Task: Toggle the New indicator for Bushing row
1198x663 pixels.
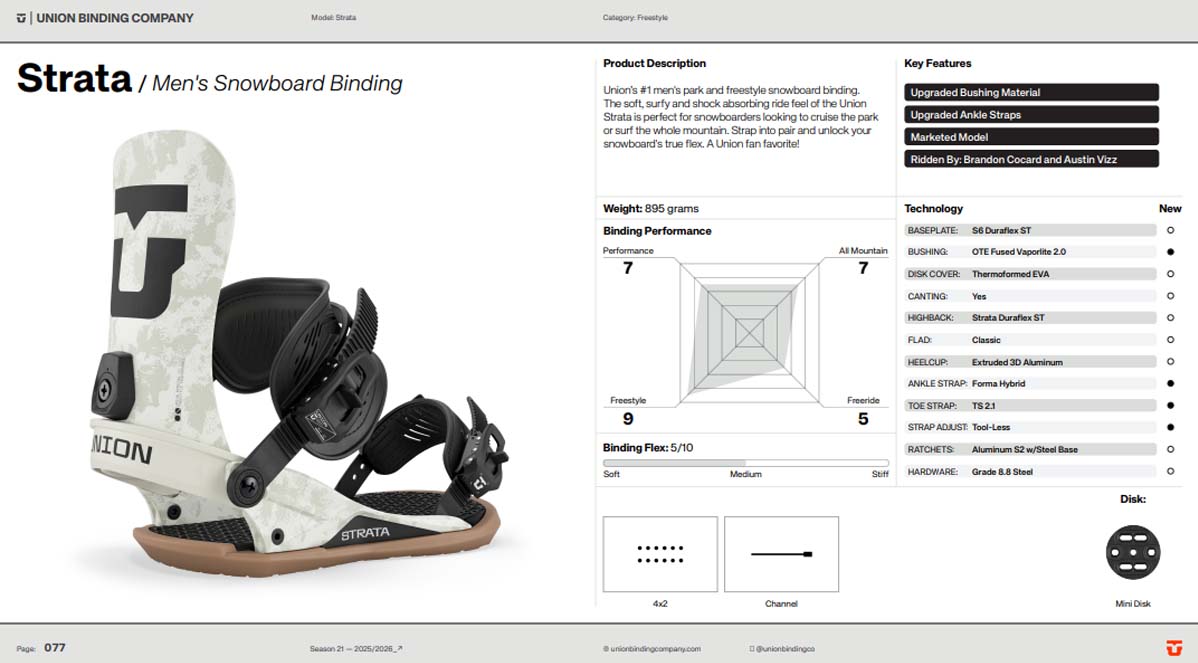Action: point(1170,252)
